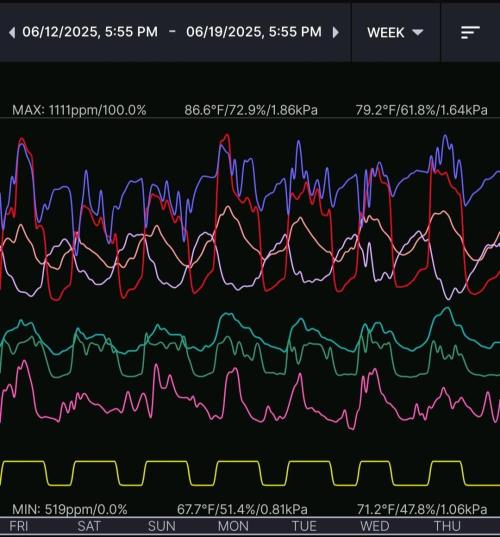This screenshot has height=537, width=500.
Task: Select end date 06/19/2025, 5:55 PM
Action: (x=254, y=32)
